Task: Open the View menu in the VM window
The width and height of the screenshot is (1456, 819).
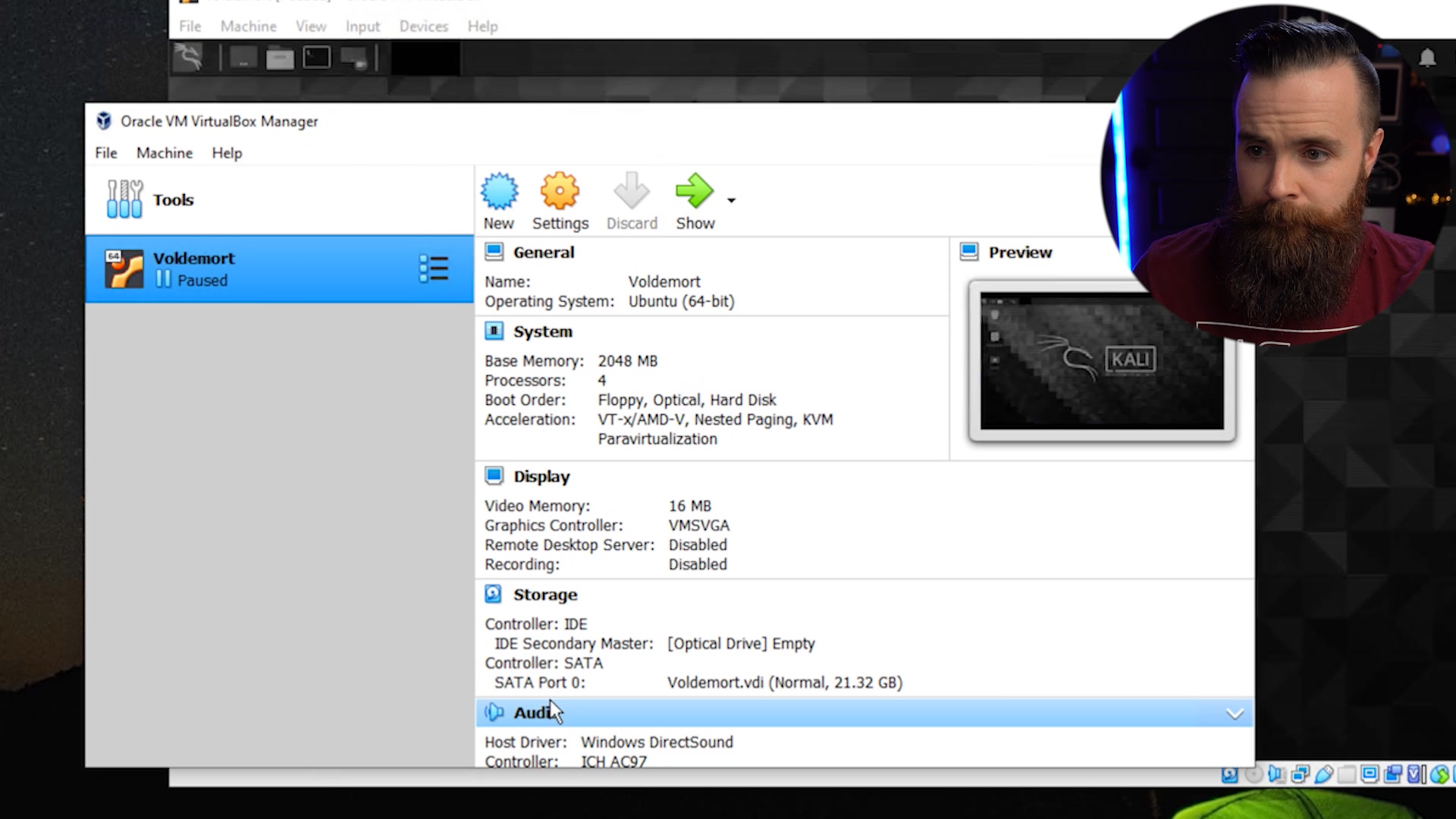Action: click(311, 27)
